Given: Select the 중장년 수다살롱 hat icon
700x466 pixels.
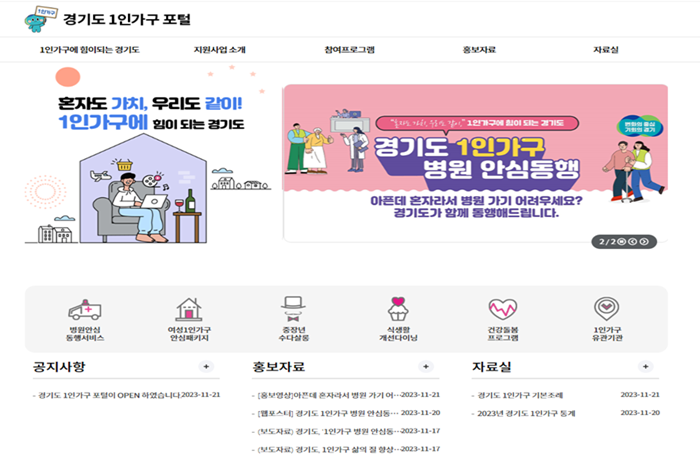Looking at the screenshot, I should point(293,309).
